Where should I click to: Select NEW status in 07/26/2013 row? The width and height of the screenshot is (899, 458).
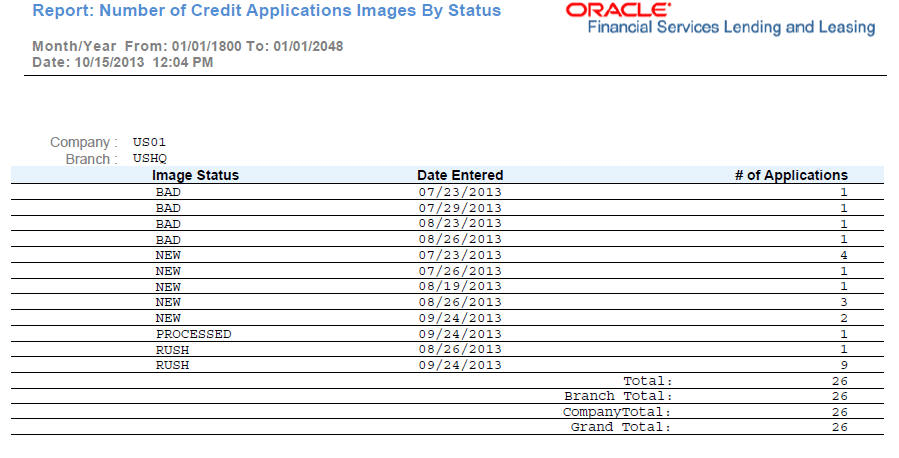[168, 271]
